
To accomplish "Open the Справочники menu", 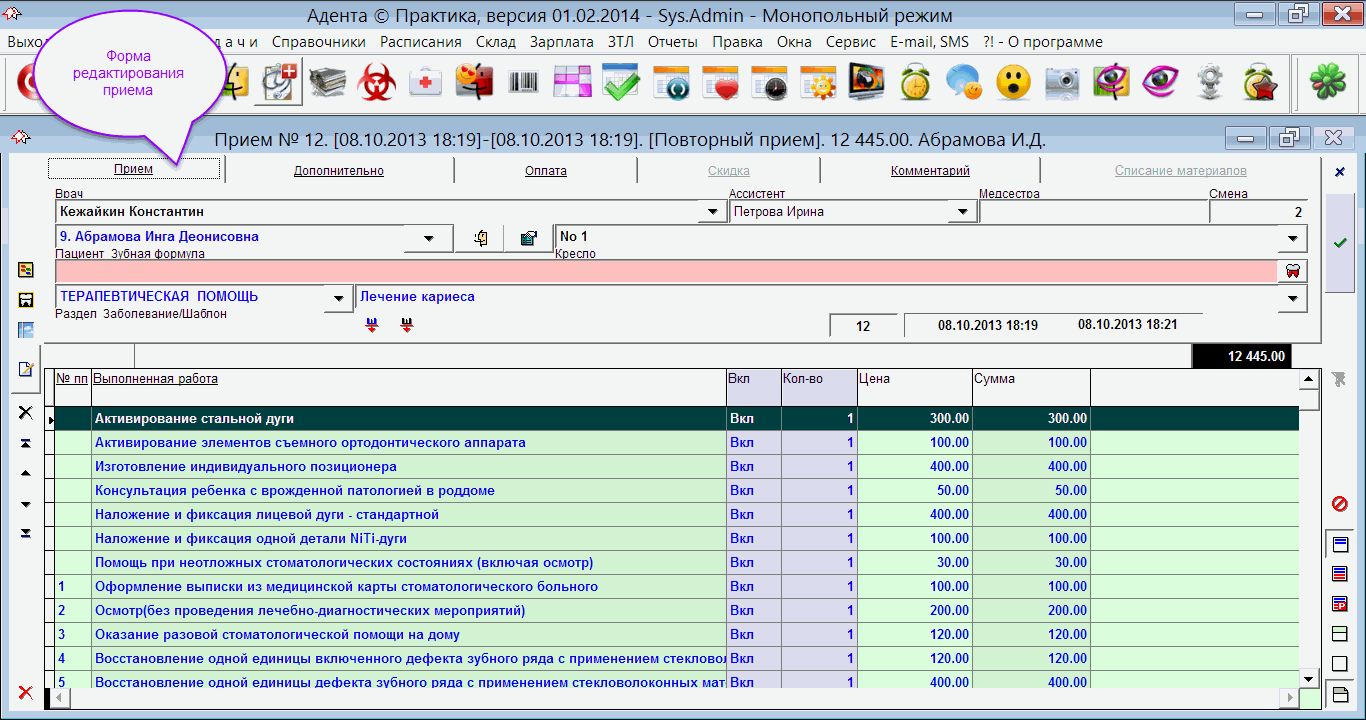I will [x=317, y=42].
